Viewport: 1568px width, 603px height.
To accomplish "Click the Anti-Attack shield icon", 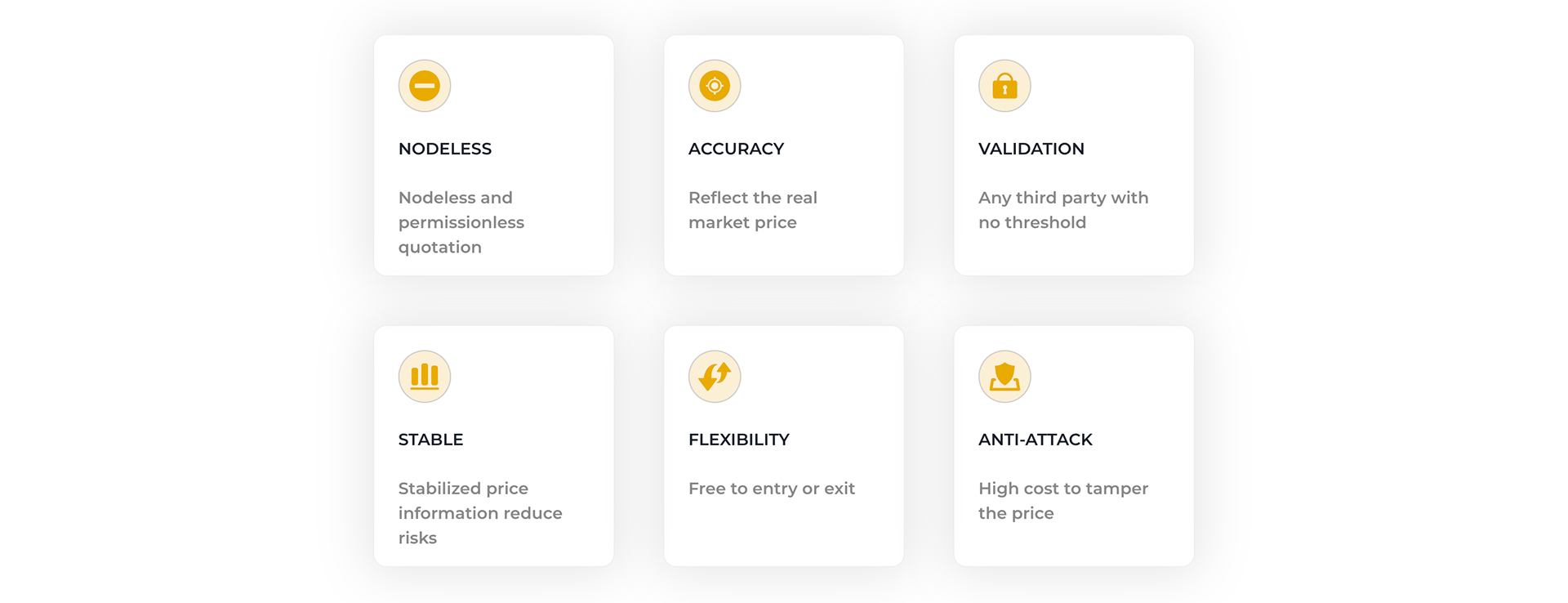I will click(x=1004, y=377).
